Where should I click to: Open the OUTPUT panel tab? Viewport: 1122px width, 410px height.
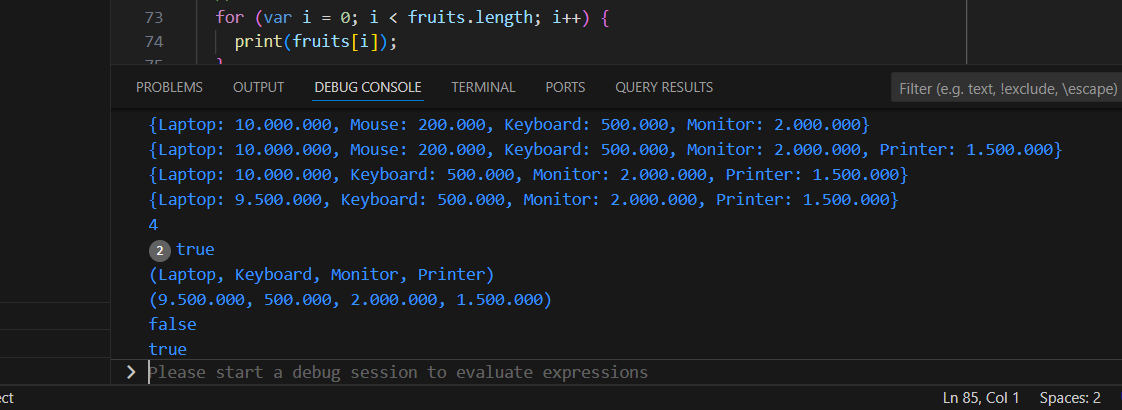[258, 87]
